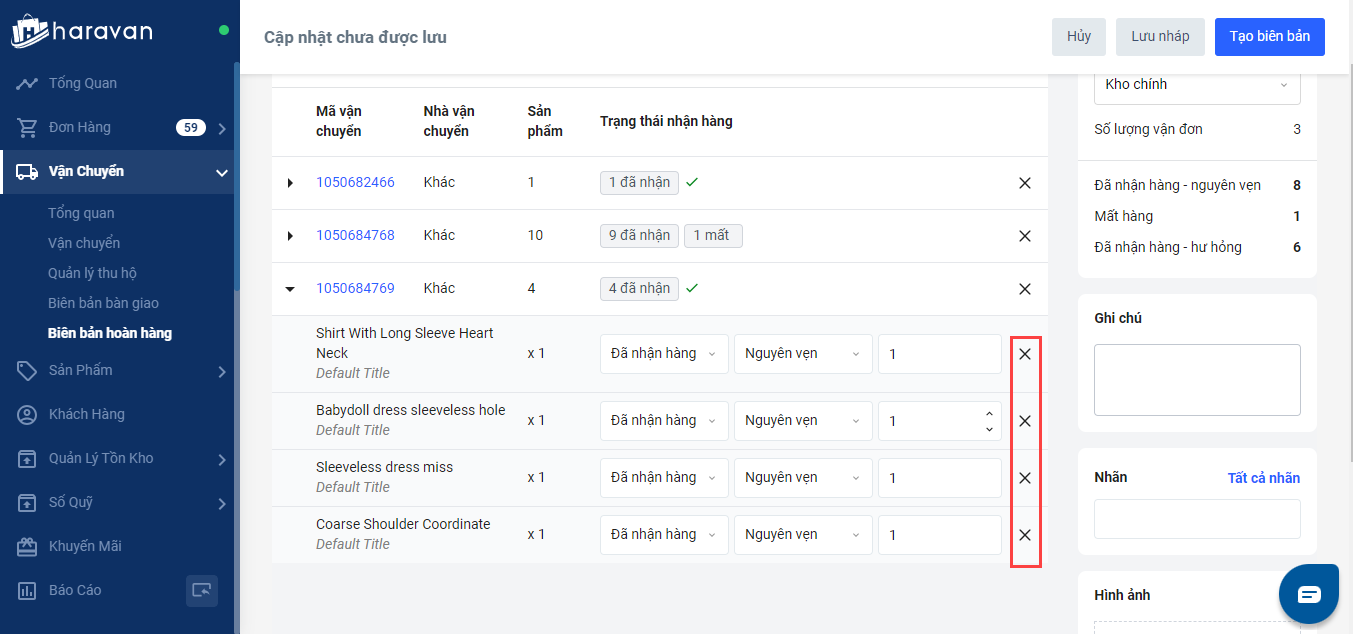The height and width of the screenshot is (634, 1353).
Task: Open the chat support bubble
Action: point(1308,594)
